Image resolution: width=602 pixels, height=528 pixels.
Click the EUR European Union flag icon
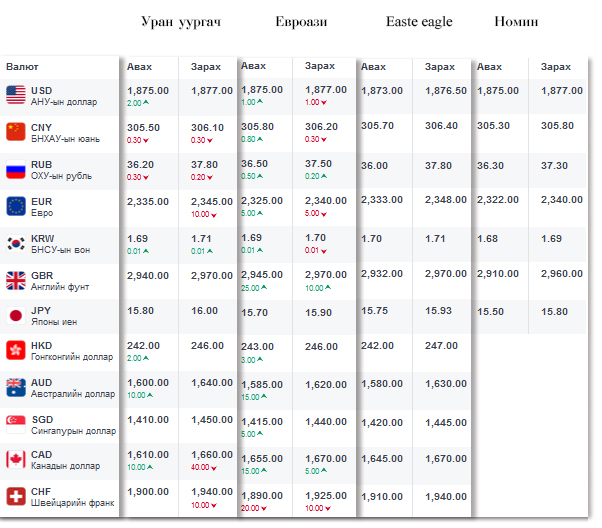click(x=16, y=206)
